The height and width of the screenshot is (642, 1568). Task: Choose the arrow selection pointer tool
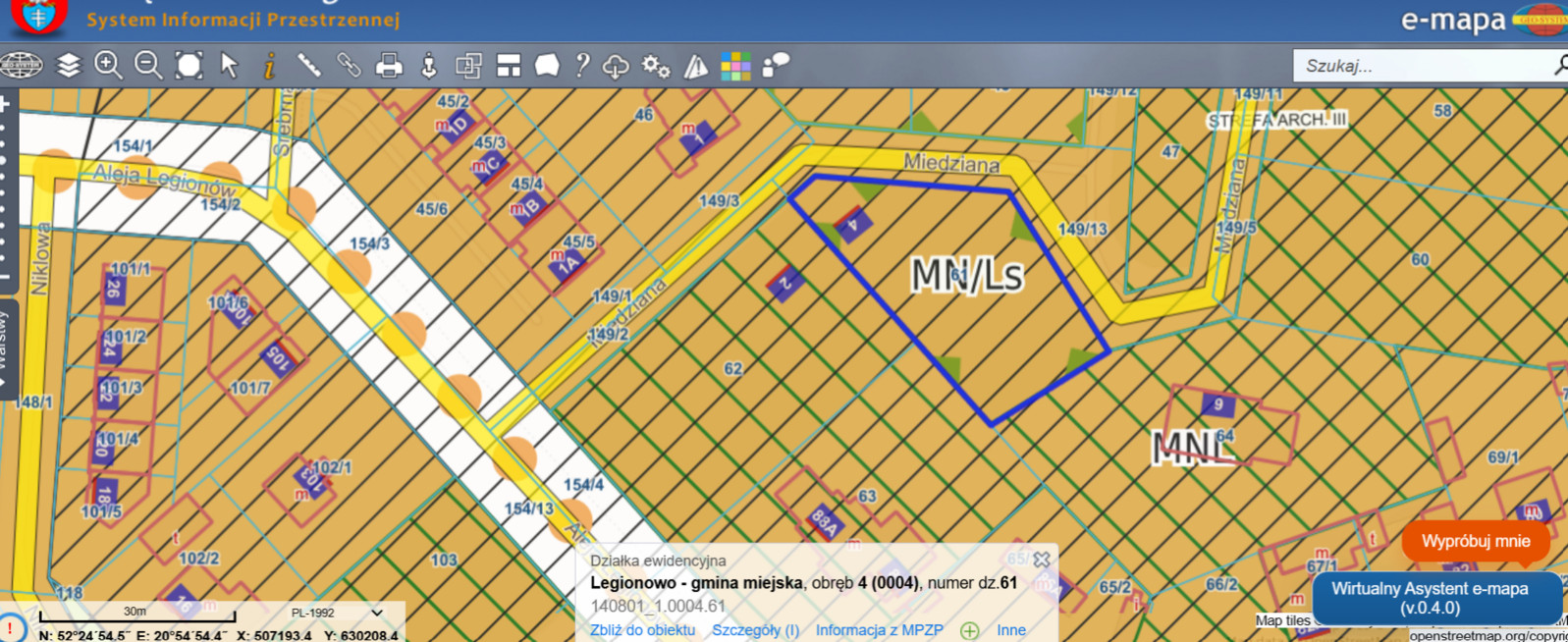[229, 66]
